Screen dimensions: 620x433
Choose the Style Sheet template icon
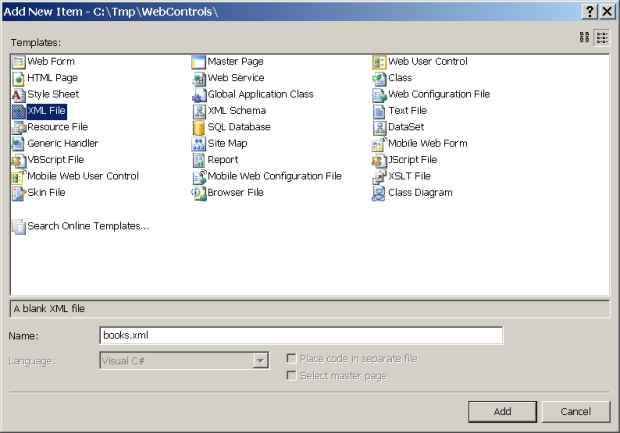[x=18, y=95]
